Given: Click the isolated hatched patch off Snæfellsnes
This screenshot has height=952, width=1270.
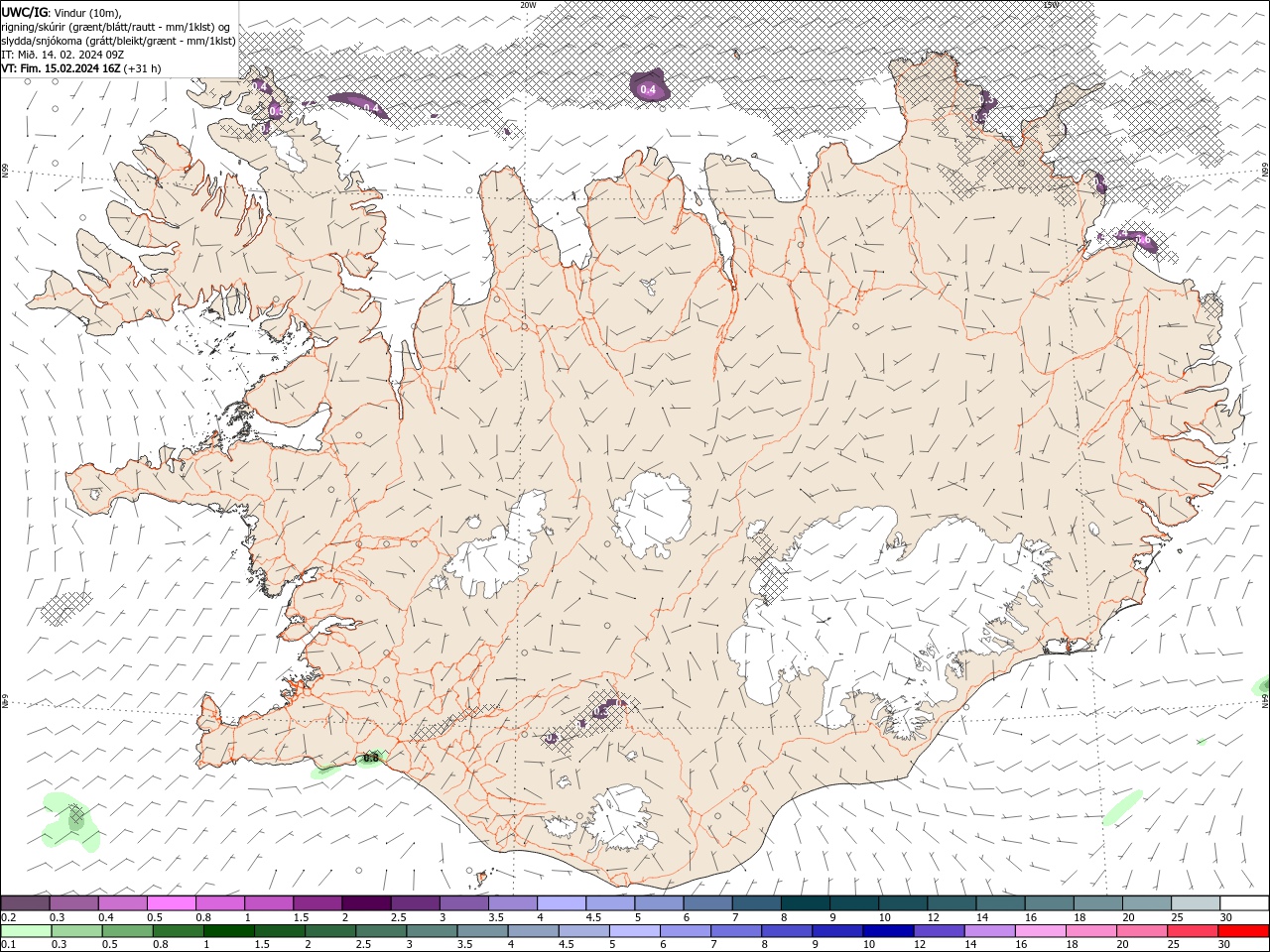Looking at the screenshot, I should [x=67, y=607].
